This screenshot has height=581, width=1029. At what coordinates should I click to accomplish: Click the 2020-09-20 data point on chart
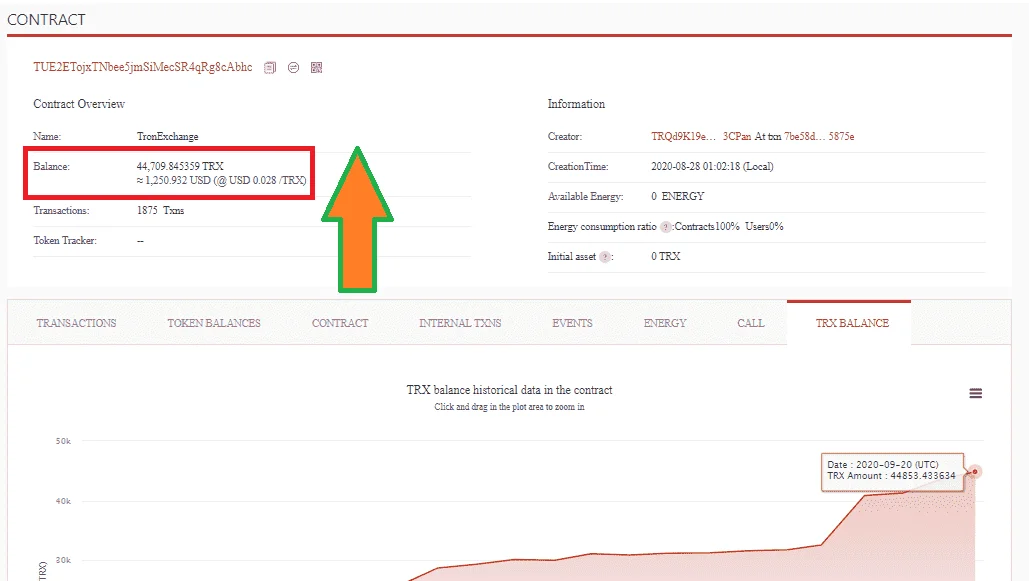975,471
